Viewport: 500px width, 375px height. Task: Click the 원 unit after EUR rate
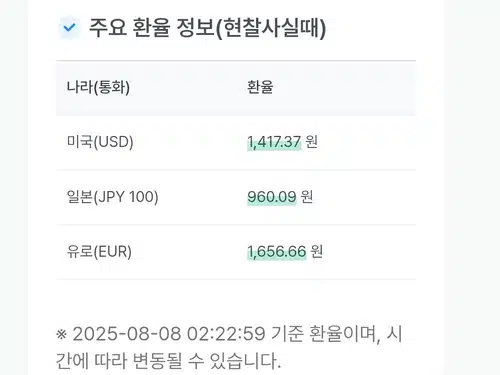click(316, 251)
